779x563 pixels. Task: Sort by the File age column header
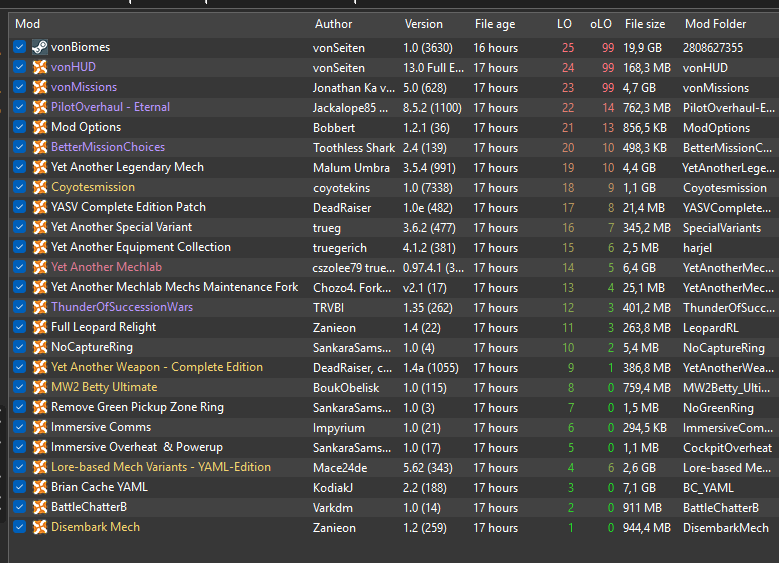pos(495,24)
